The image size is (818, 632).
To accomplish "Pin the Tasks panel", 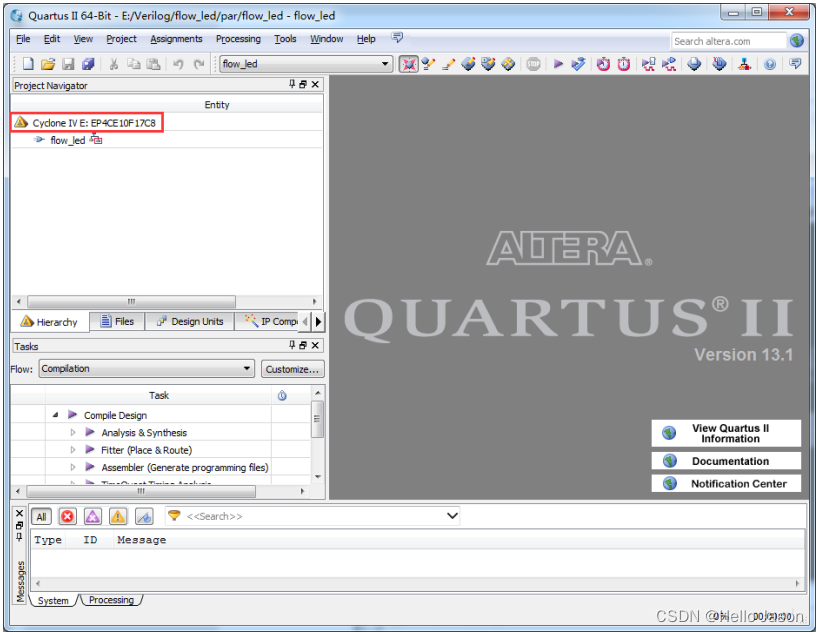I will (x=292, y=345).
